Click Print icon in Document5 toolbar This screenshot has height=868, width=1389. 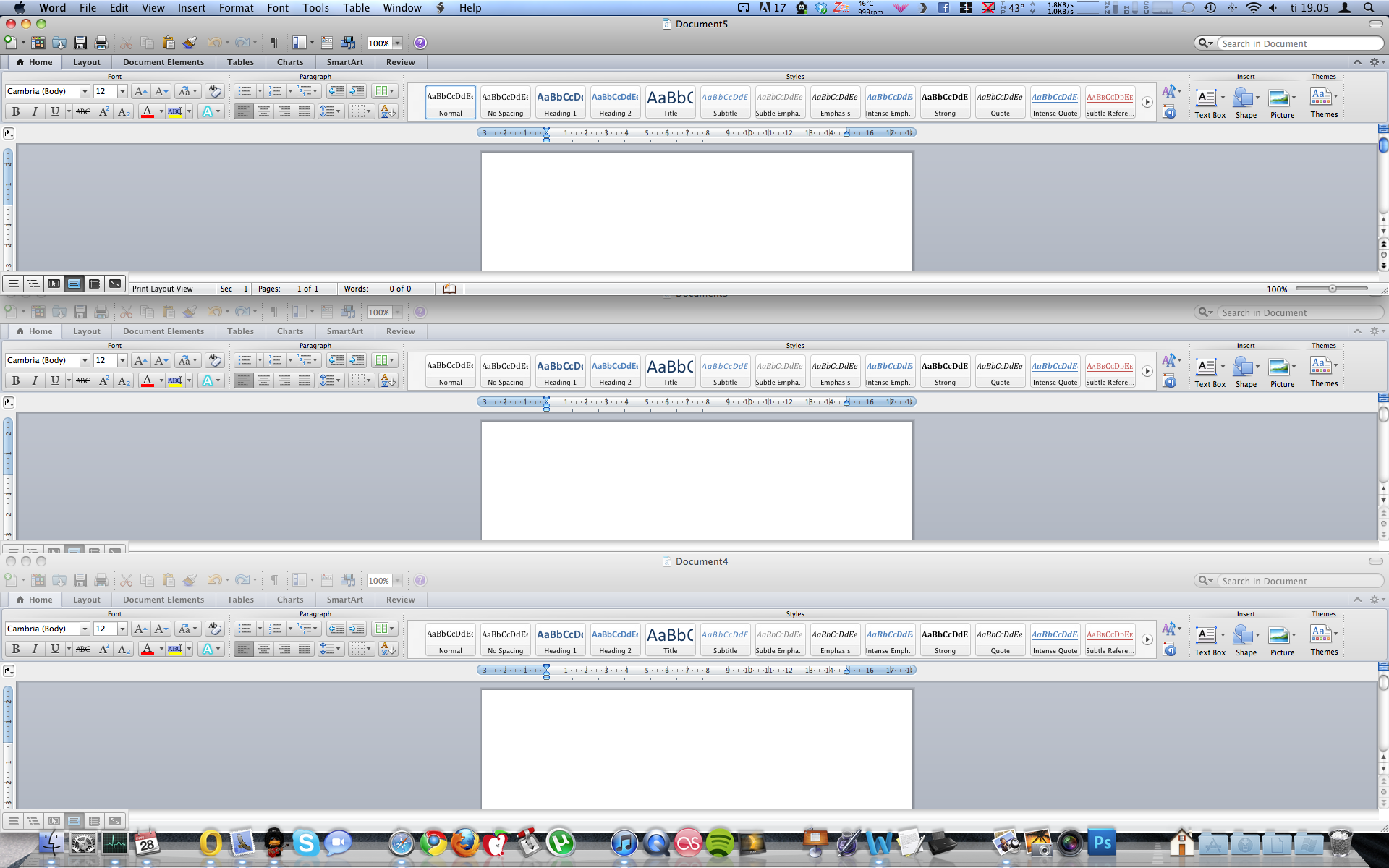(101, 43)
